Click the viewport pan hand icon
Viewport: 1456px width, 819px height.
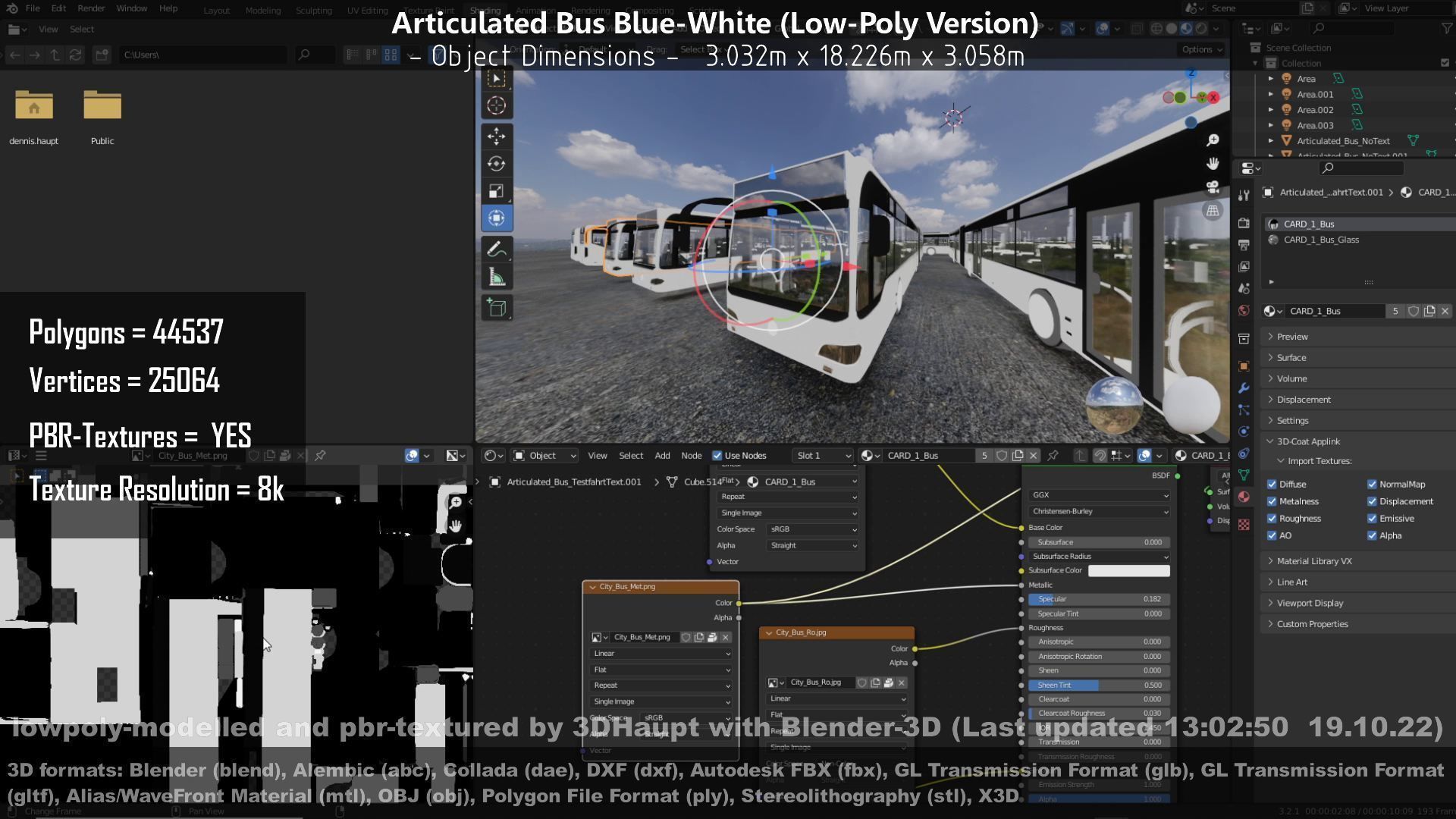point(1213,164)
